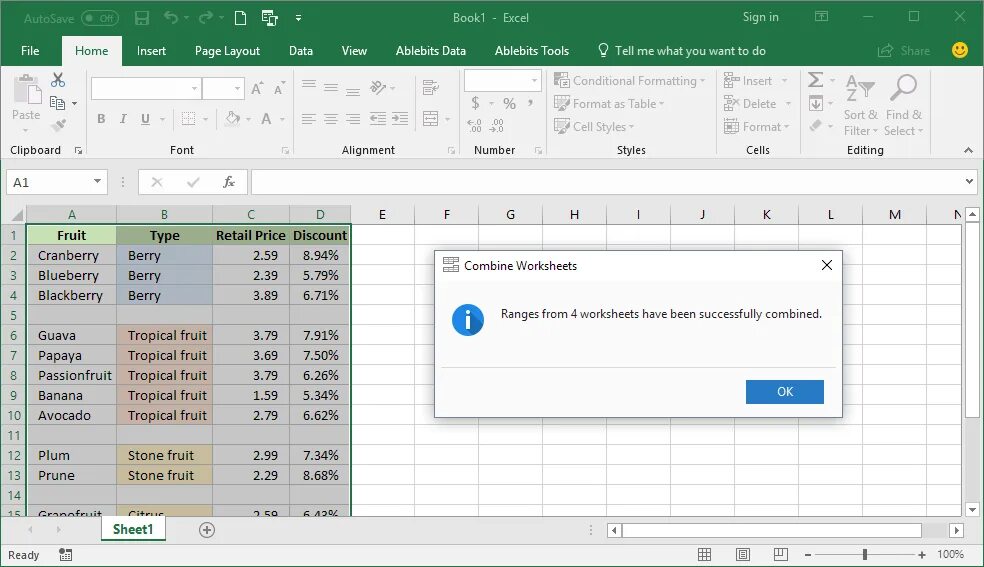Add a new sheet with plus button
984x567 pixels.
pos(206,530)
